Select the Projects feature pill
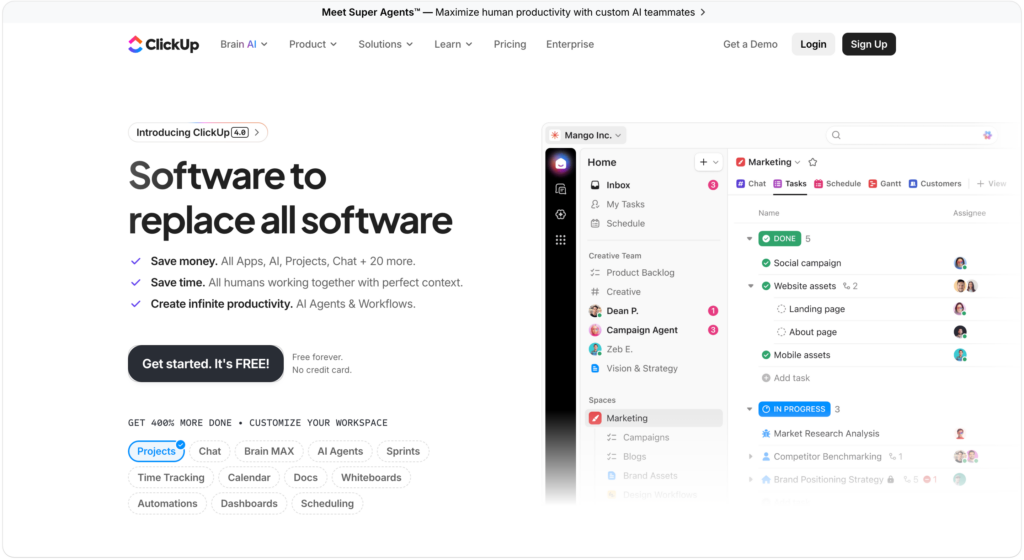This screenshot has height=560, width=1024. click(157, 451)
